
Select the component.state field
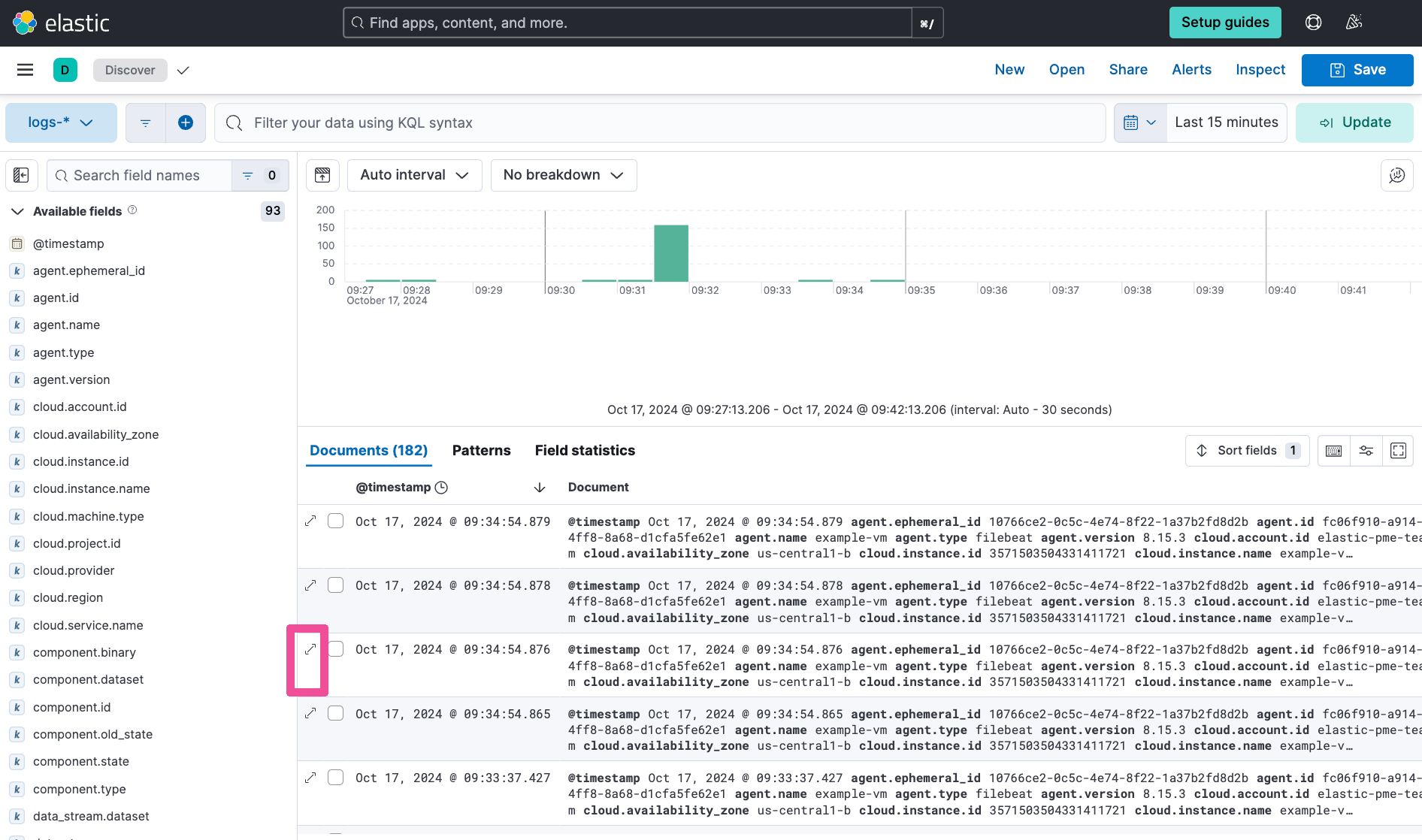pyautogui.click(x=81, y=761)
